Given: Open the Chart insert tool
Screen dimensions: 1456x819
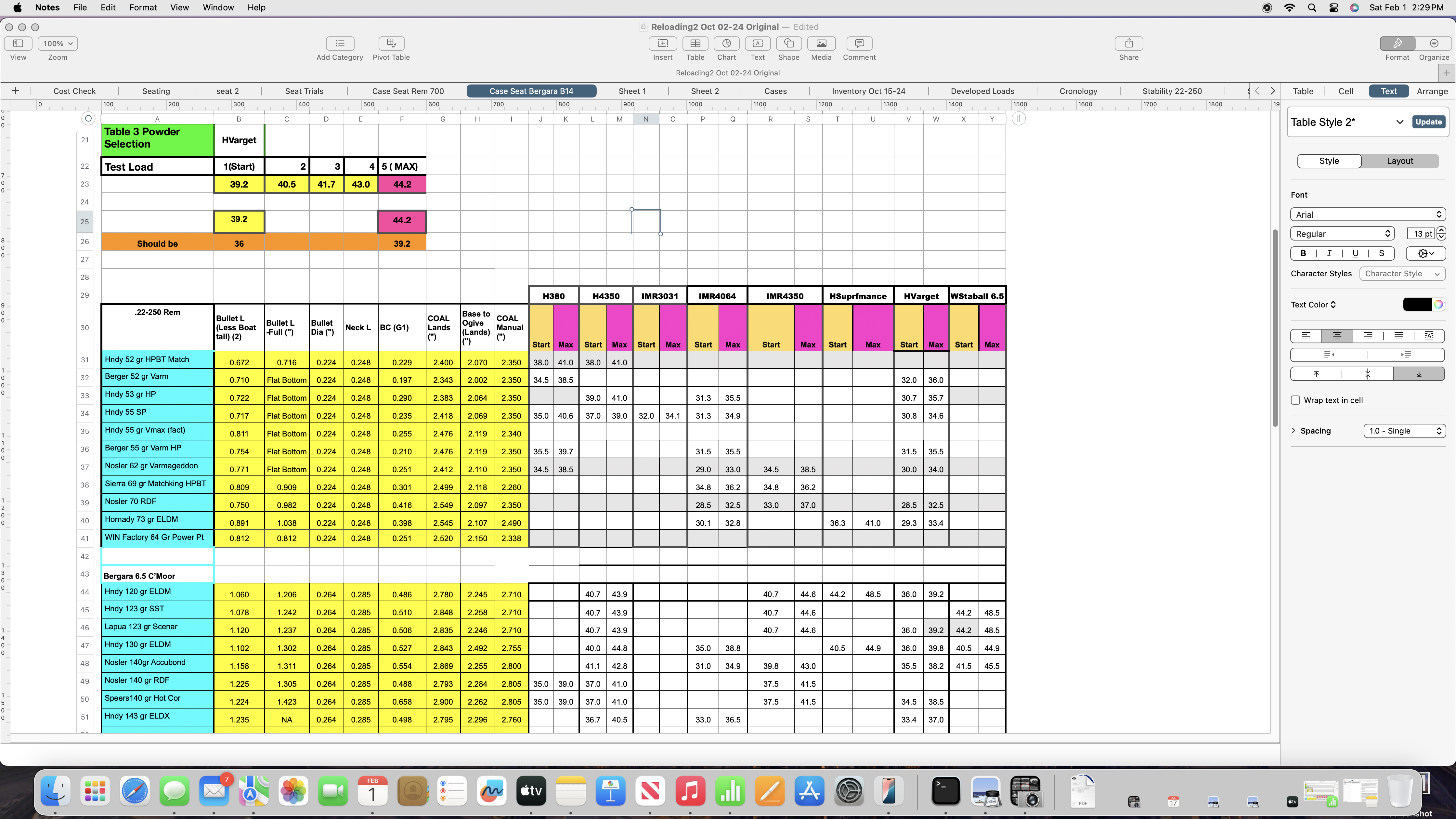Looking at the screenshot, I should (x=726, y=44).
